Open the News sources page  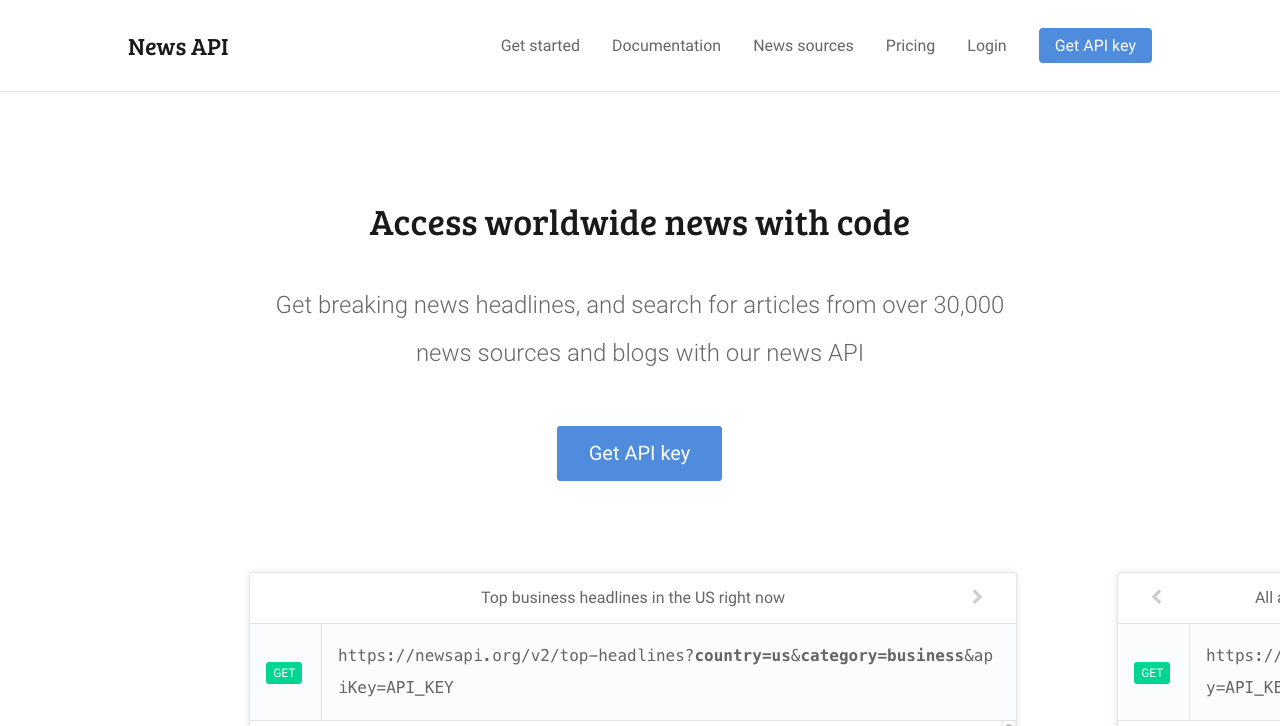point(803,46)
